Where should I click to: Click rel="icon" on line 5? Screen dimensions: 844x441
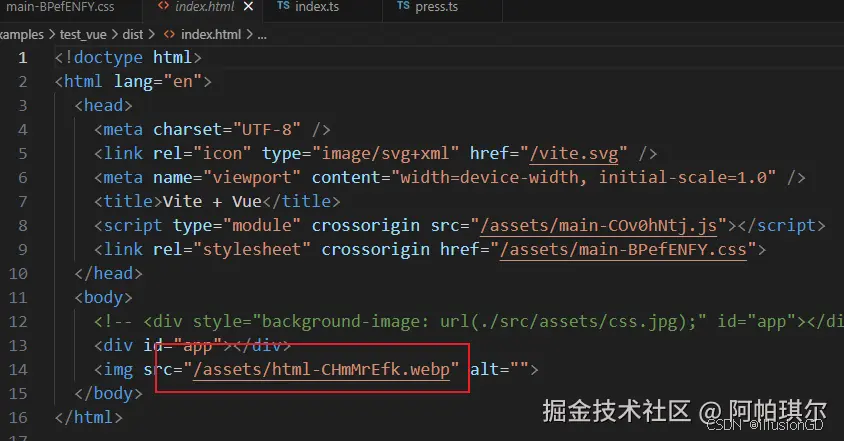pos(202,154)
